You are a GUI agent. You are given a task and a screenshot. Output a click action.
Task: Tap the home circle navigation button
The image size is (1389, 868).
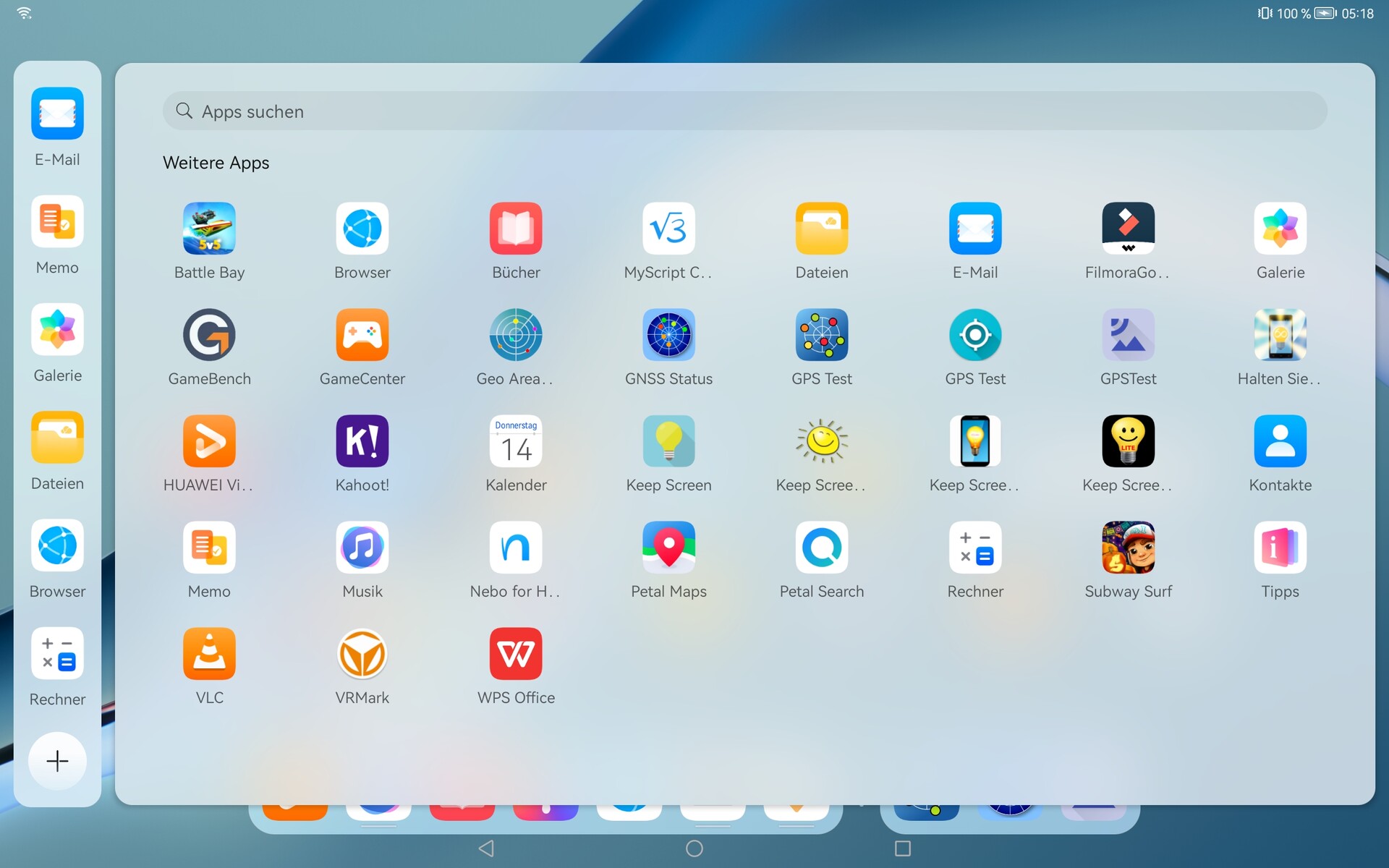(x=694, y=848)
